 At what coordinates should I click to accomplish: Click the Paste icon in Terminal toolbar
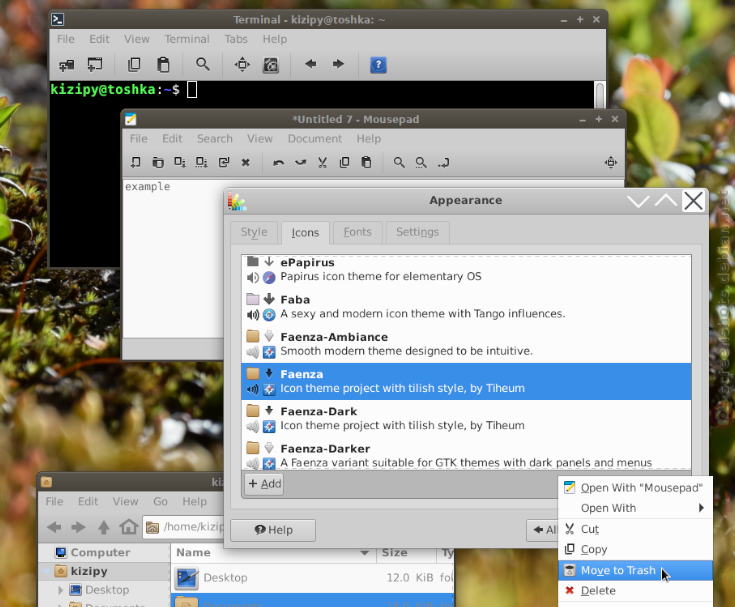163,65
